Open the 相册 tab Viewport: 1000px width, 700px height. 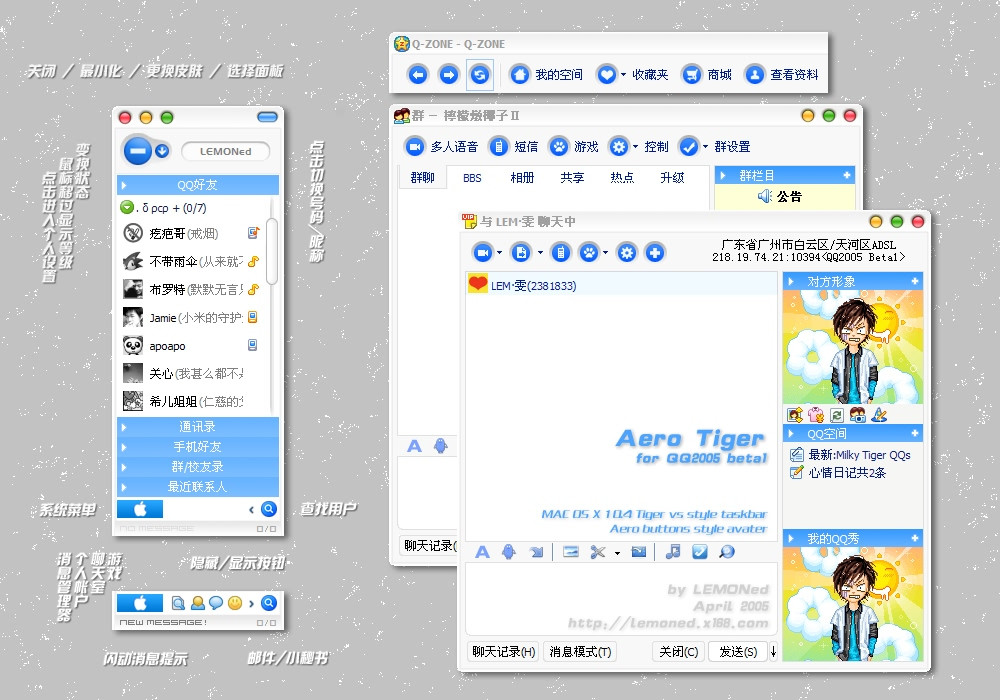522,178
